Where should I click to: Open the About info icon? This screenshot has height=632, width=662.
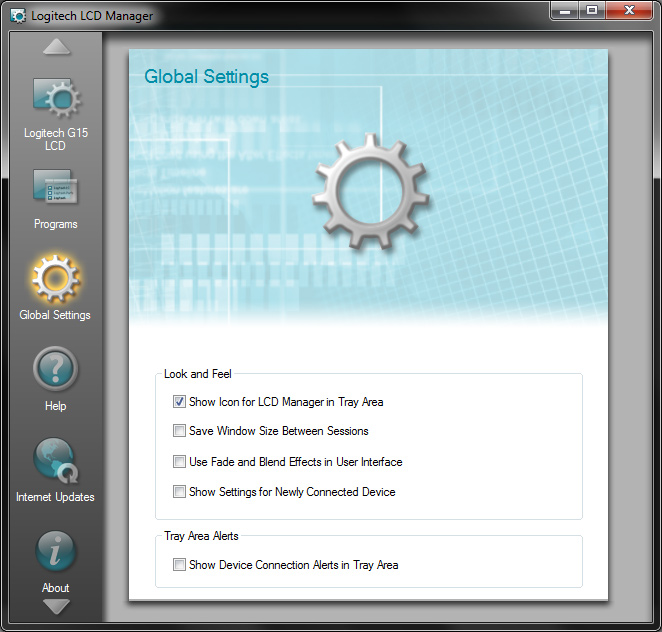tap(55, 551)
